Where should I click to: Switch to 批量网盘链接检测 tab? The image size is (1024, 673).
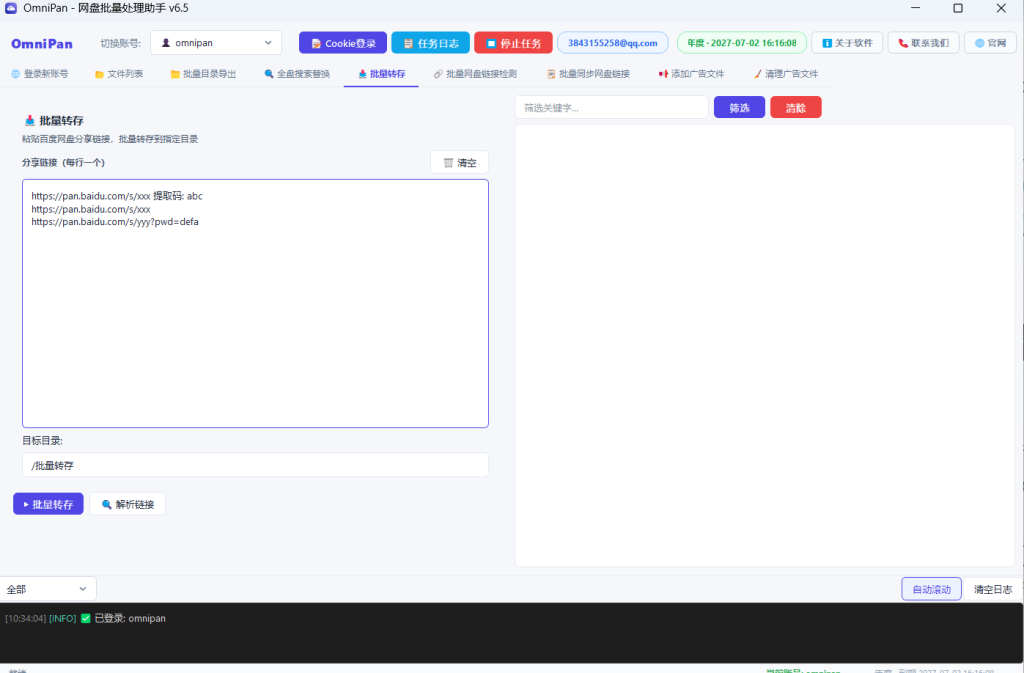[x=475, y=74]
